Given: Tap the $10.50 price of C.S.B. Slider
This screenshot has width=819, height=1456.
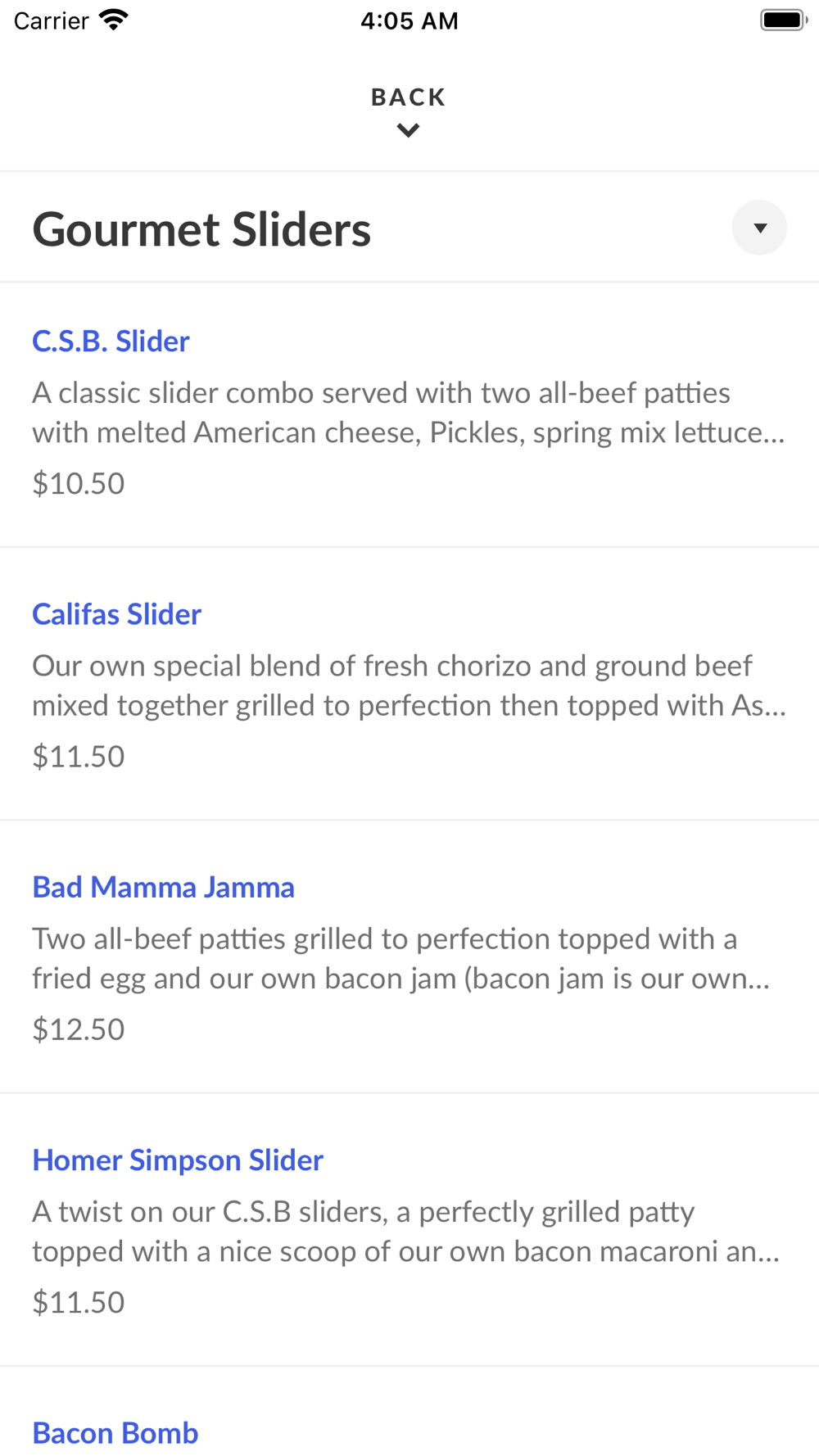Looking at the screenshot, I should tap(79, 483).
